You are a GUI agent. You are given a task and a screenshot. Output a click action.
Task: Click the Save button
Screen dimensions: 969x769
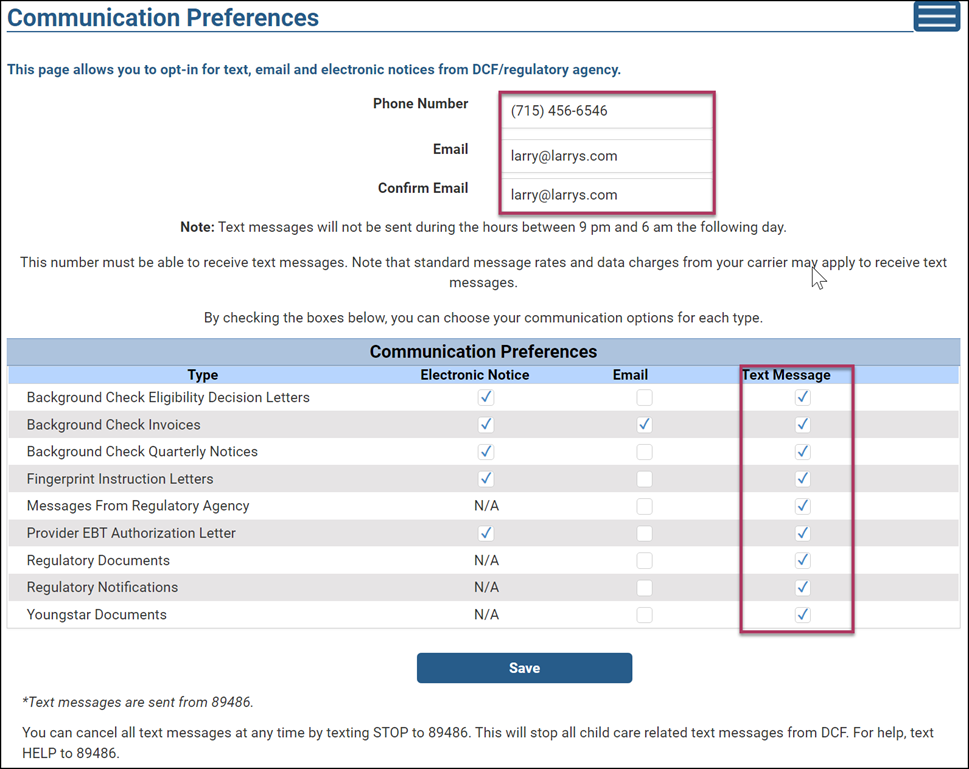pos(524,668)
